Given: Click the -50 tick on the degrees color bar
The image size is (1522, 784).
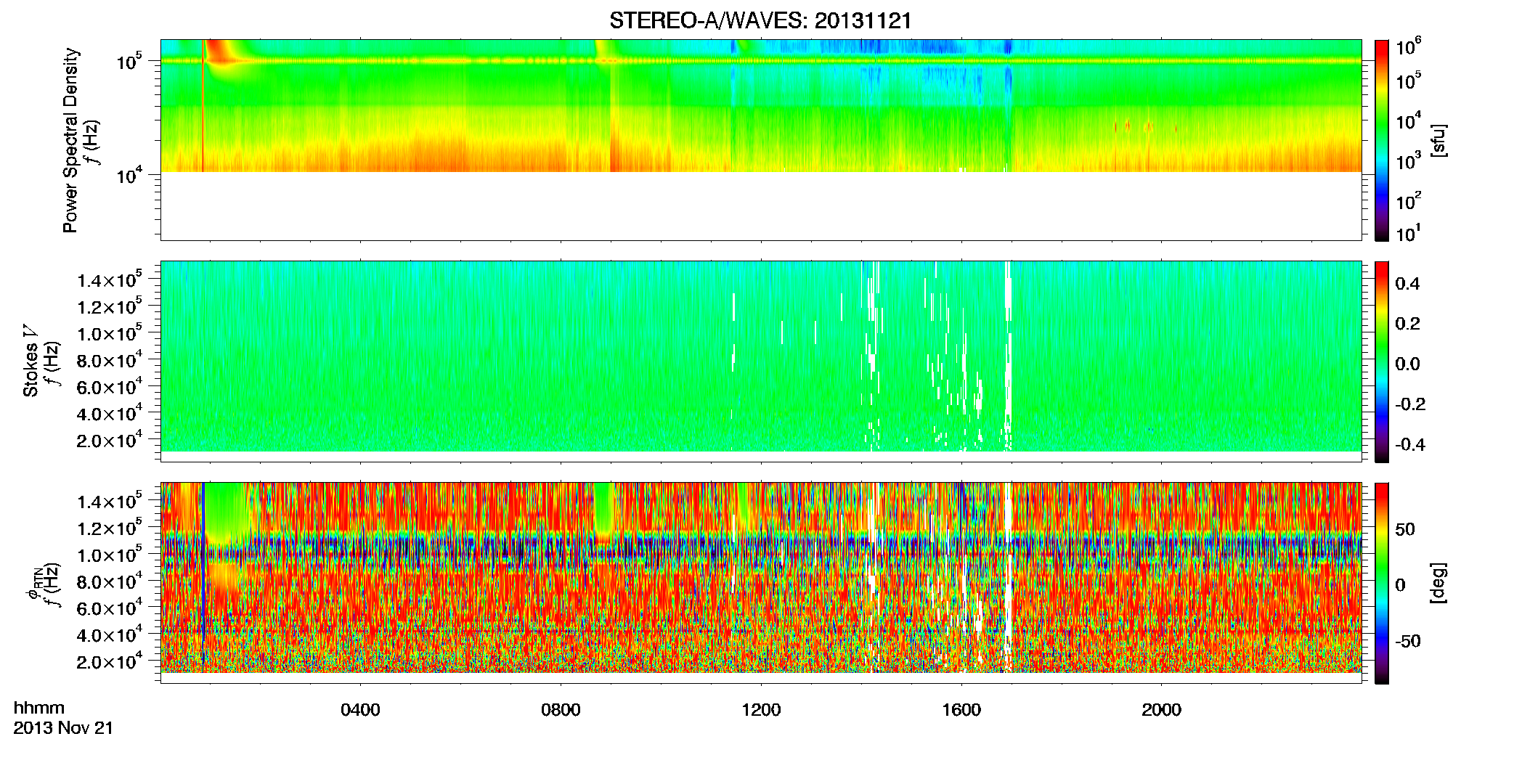Looking at the screenshot, I should [x=1409, y=642].
